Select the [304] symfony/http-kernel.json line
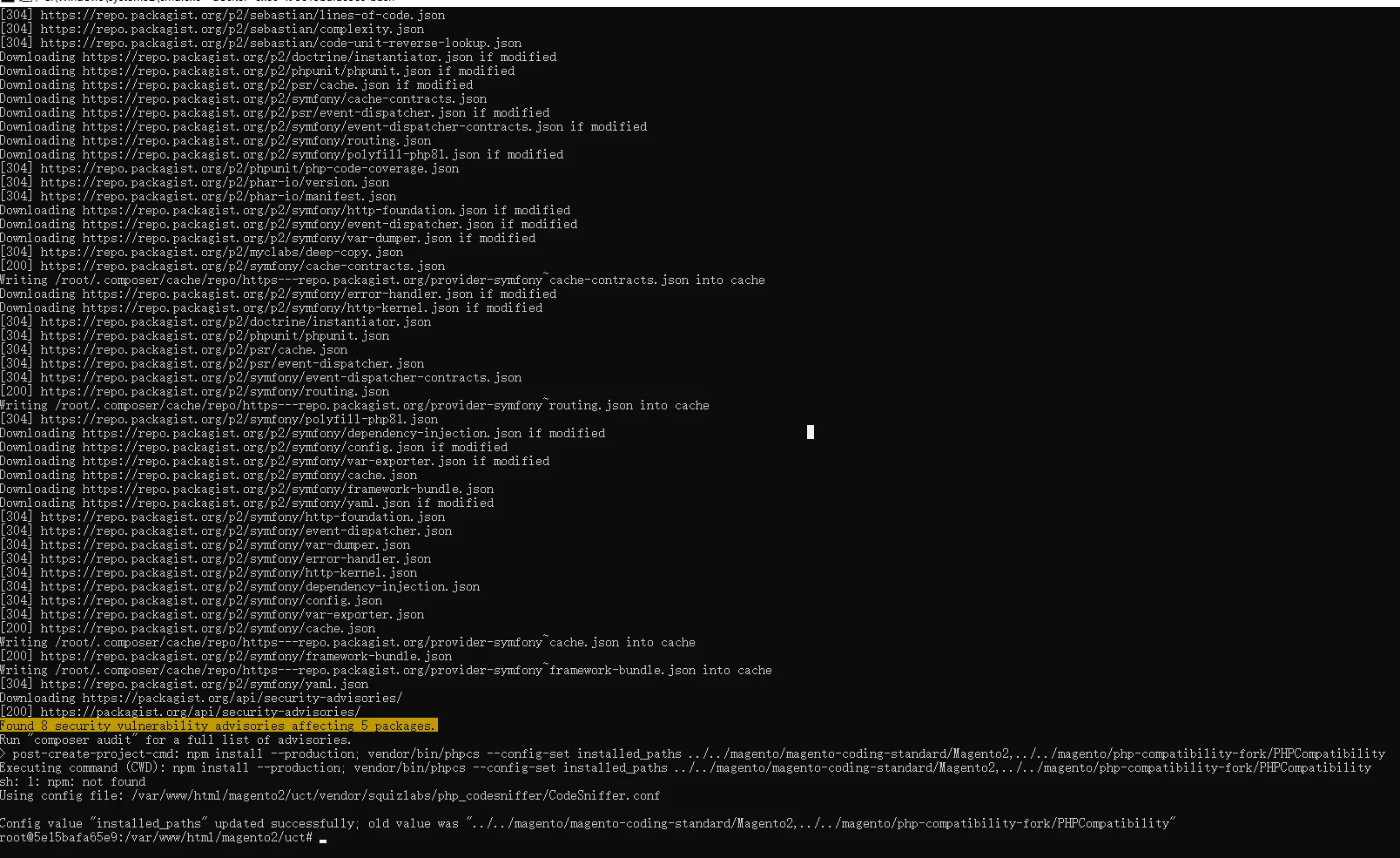 tap(209, 572)
